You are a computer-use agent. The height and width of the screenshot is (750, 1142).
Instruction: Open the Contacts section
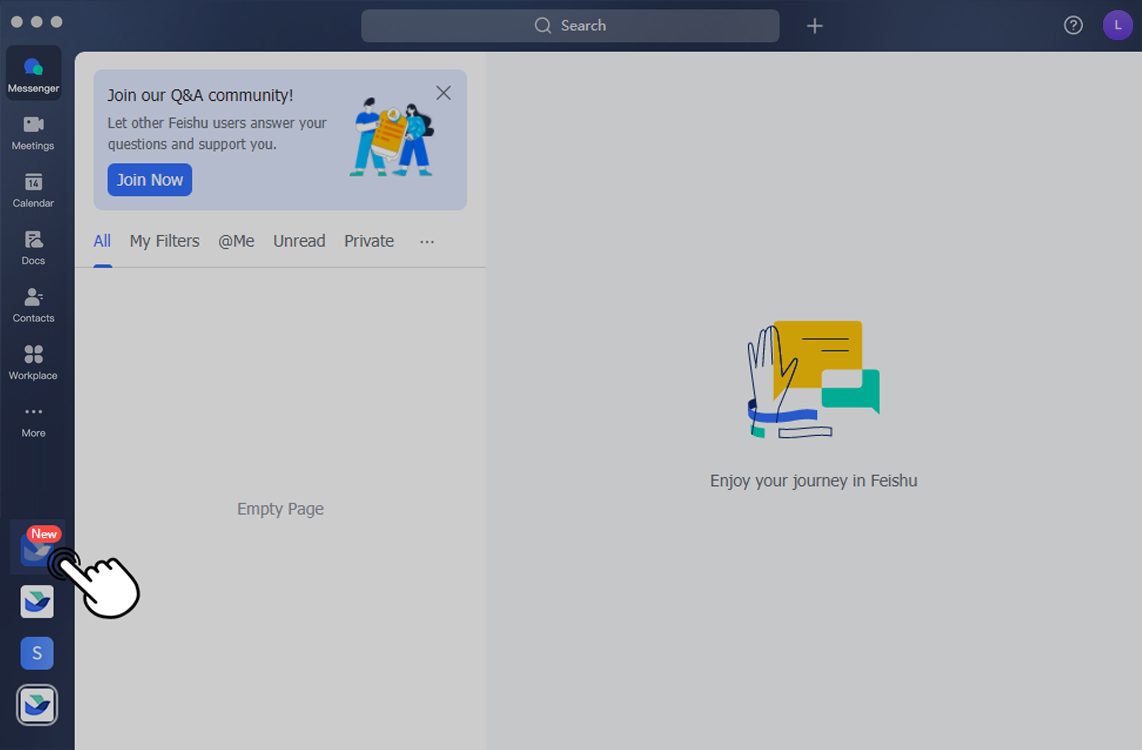33,303
